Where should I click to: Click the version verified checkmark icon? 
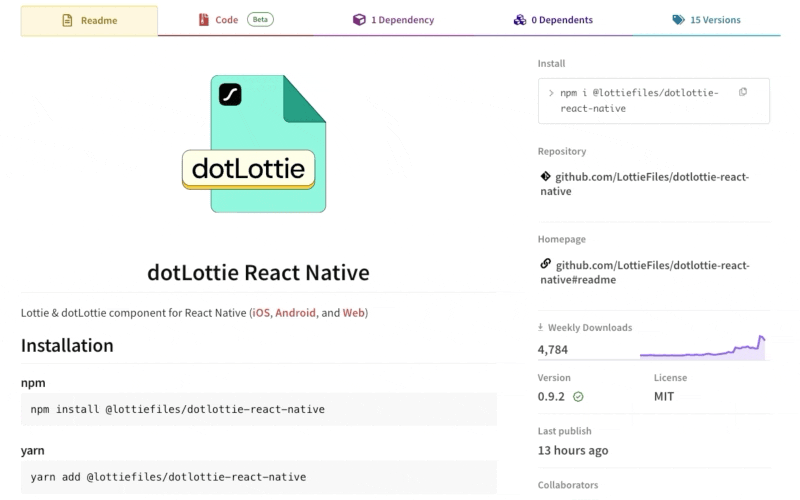(578, 396)
